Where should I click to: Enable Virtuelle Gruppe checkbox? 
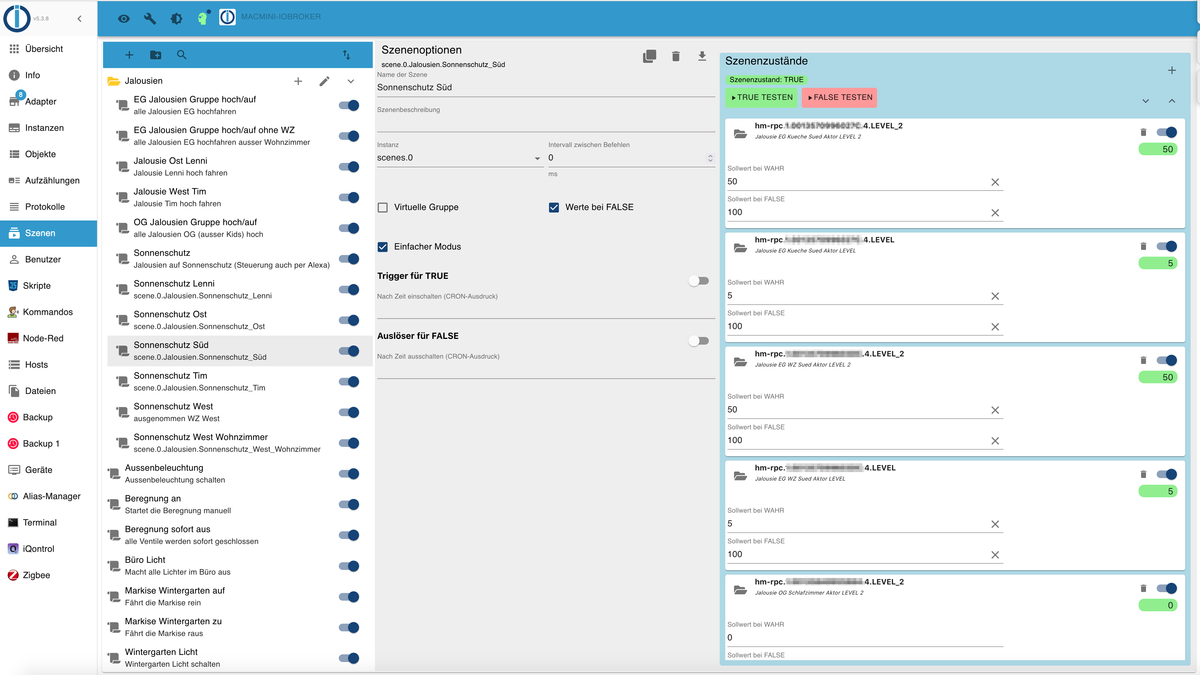(x=383, y=207)
